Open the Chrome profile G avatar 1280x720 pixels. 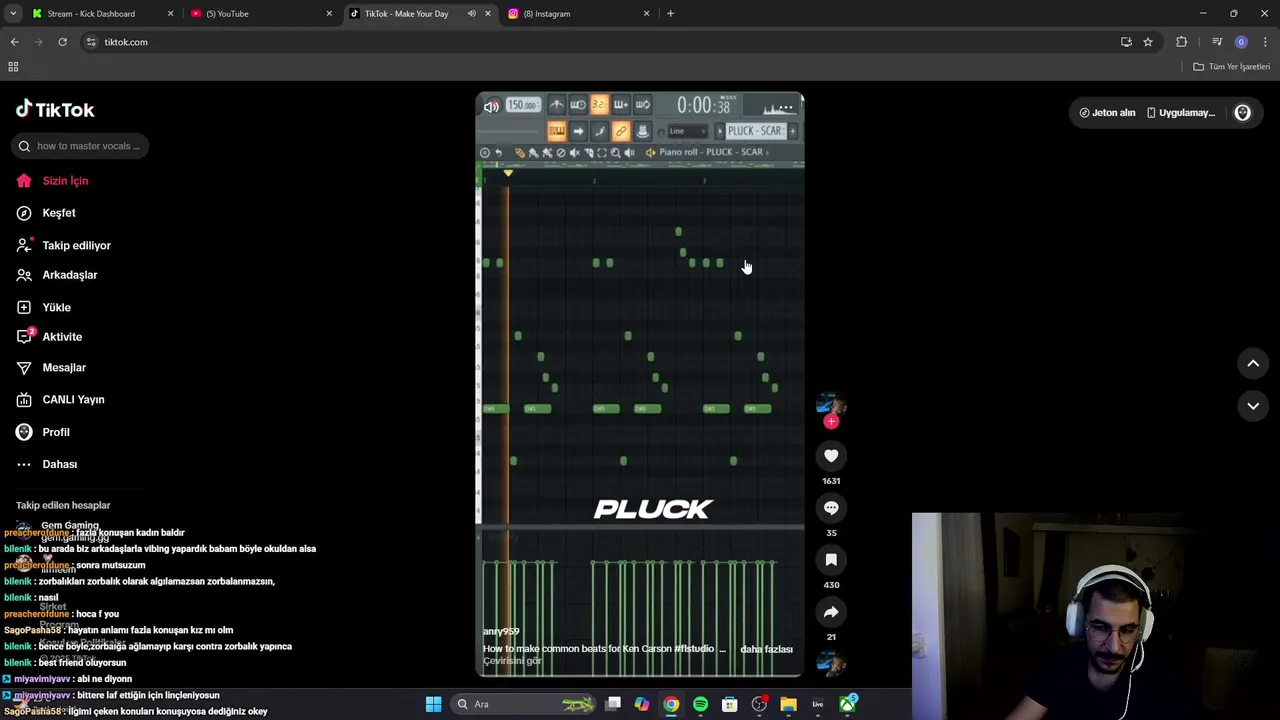pyautogui.click(x=1241, y=42)
